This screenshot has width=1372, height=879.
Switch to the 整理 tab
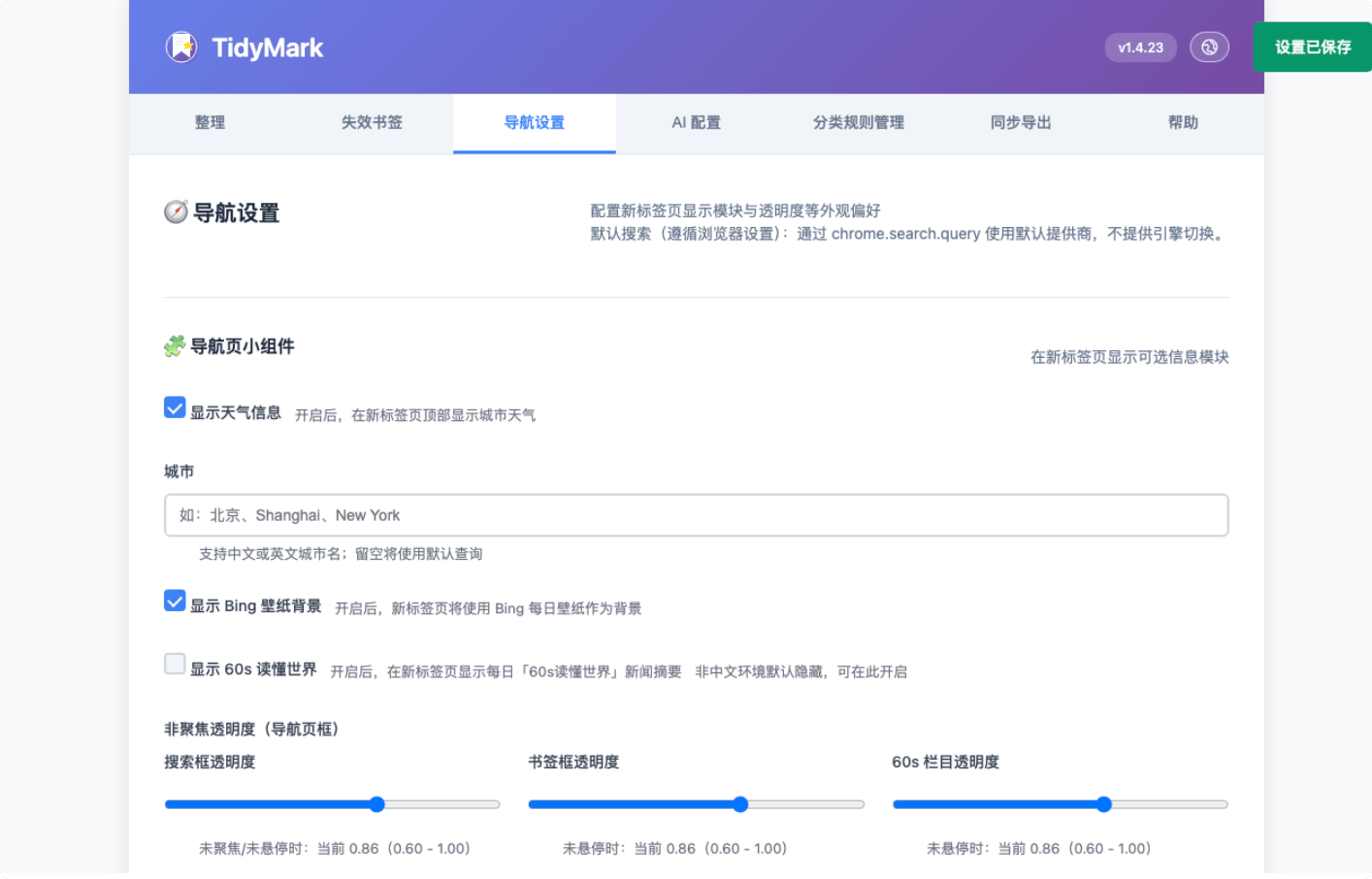(x=211, y=123)
